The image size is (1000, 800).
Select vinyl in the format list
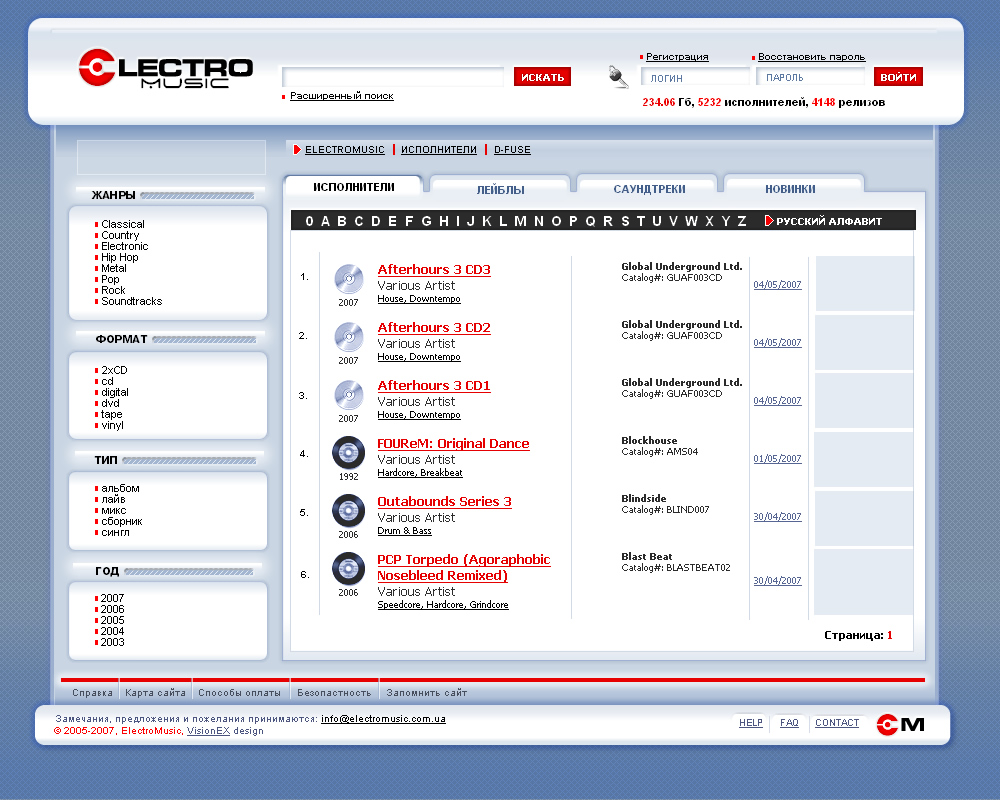(112, 425)
